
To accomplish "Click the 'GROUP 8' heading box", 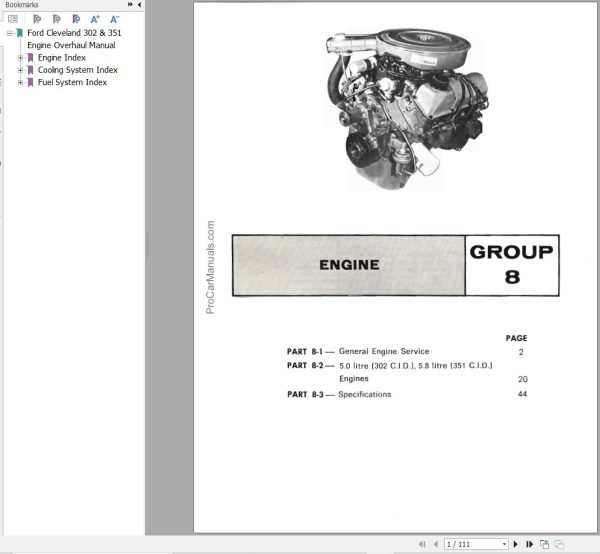I will point(512,265).
